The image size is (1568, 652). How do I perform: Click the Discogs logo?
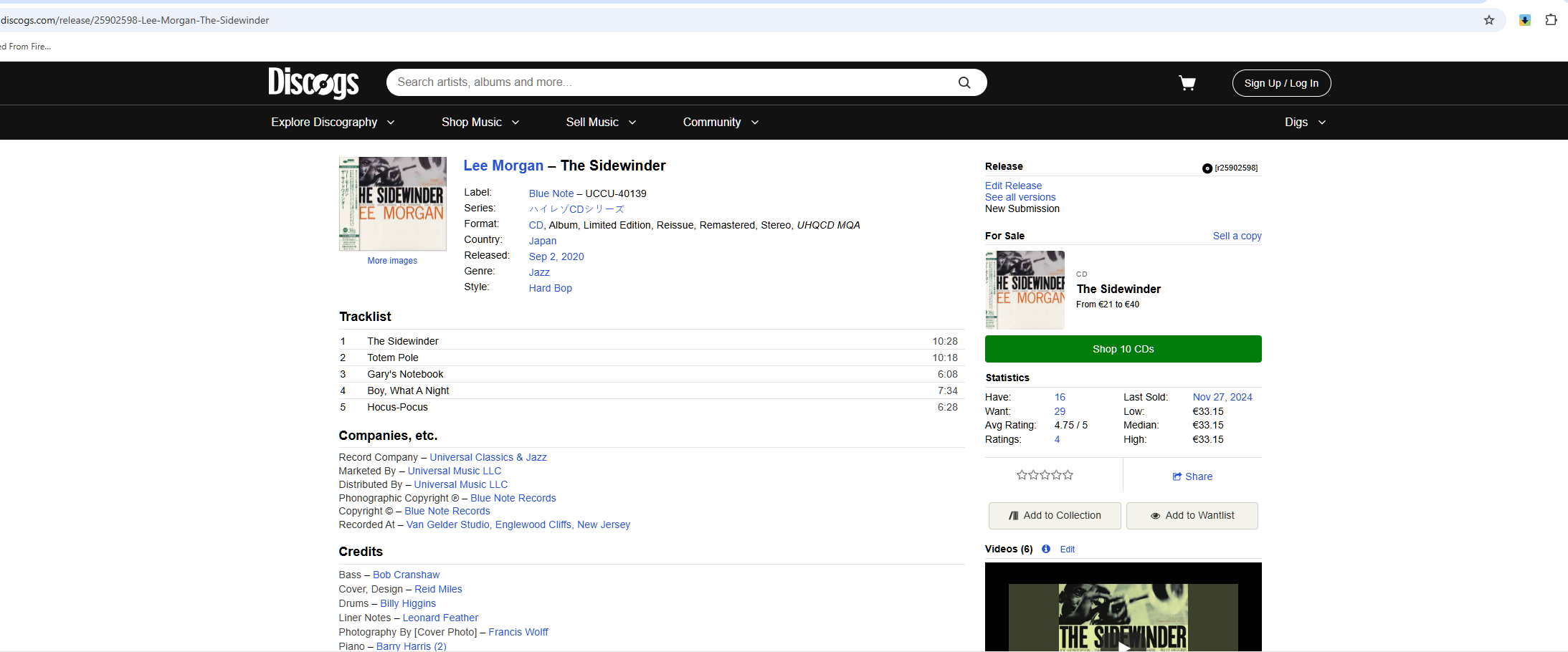[313, 82]
